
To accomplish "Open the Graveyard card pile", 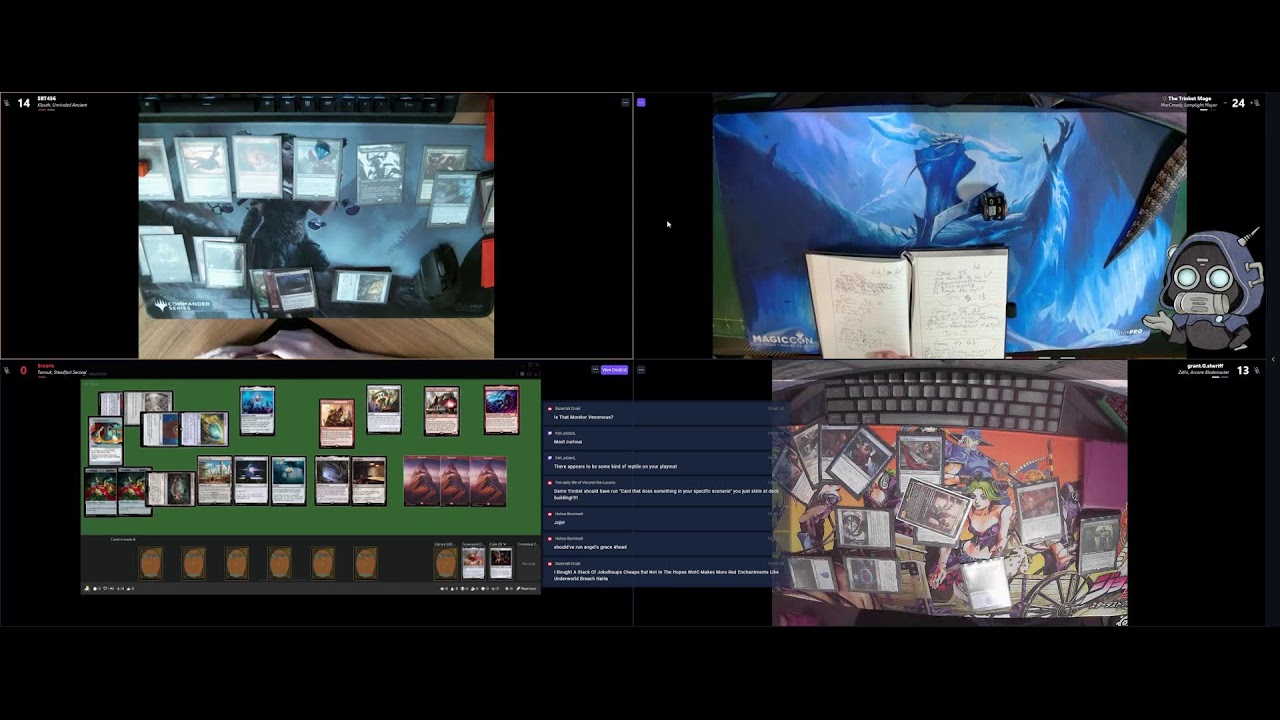I will pos(473,563).
